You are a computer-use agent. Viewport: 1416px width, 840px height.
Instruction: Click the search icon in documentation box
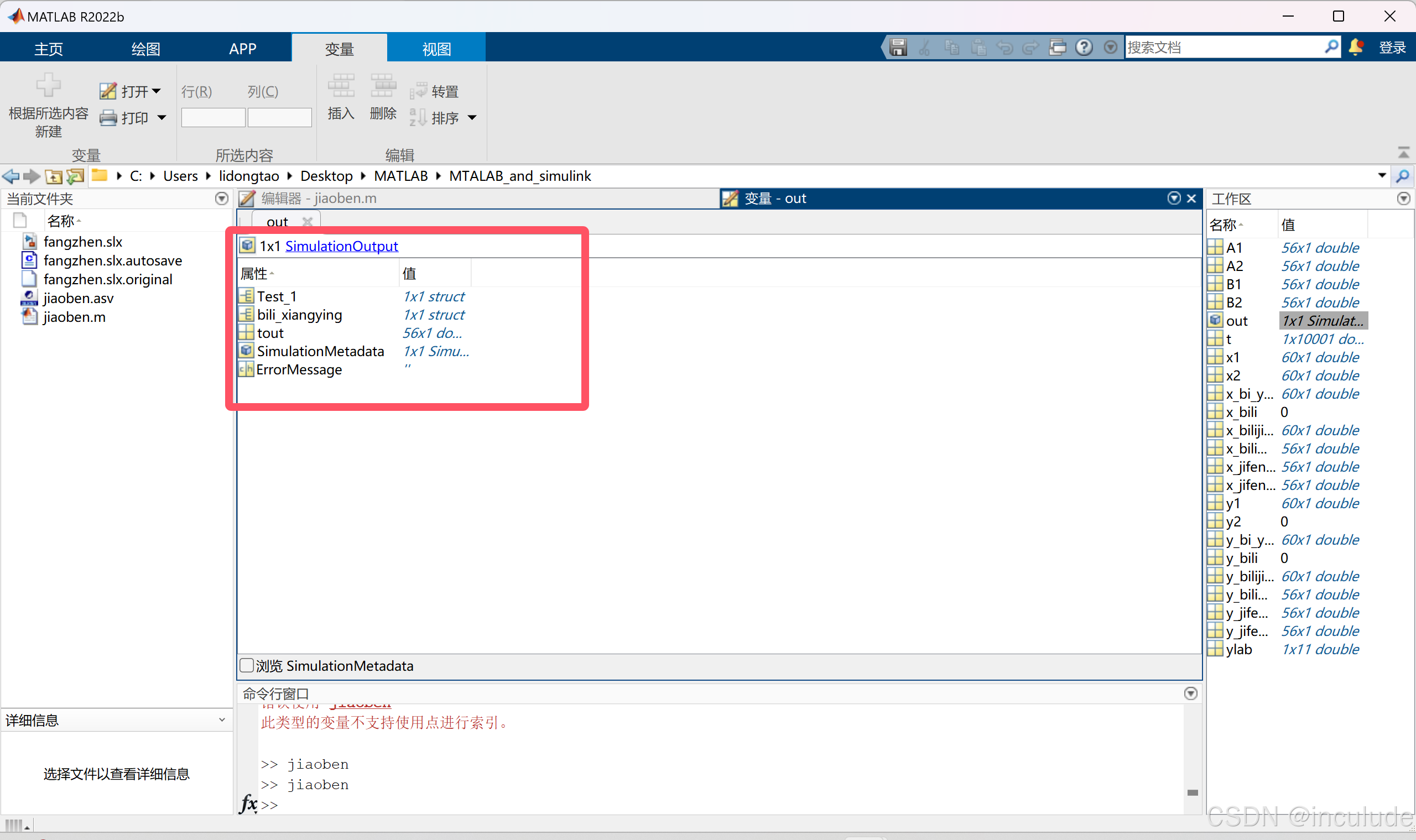pyautogui.click(x=1331, y=47)
